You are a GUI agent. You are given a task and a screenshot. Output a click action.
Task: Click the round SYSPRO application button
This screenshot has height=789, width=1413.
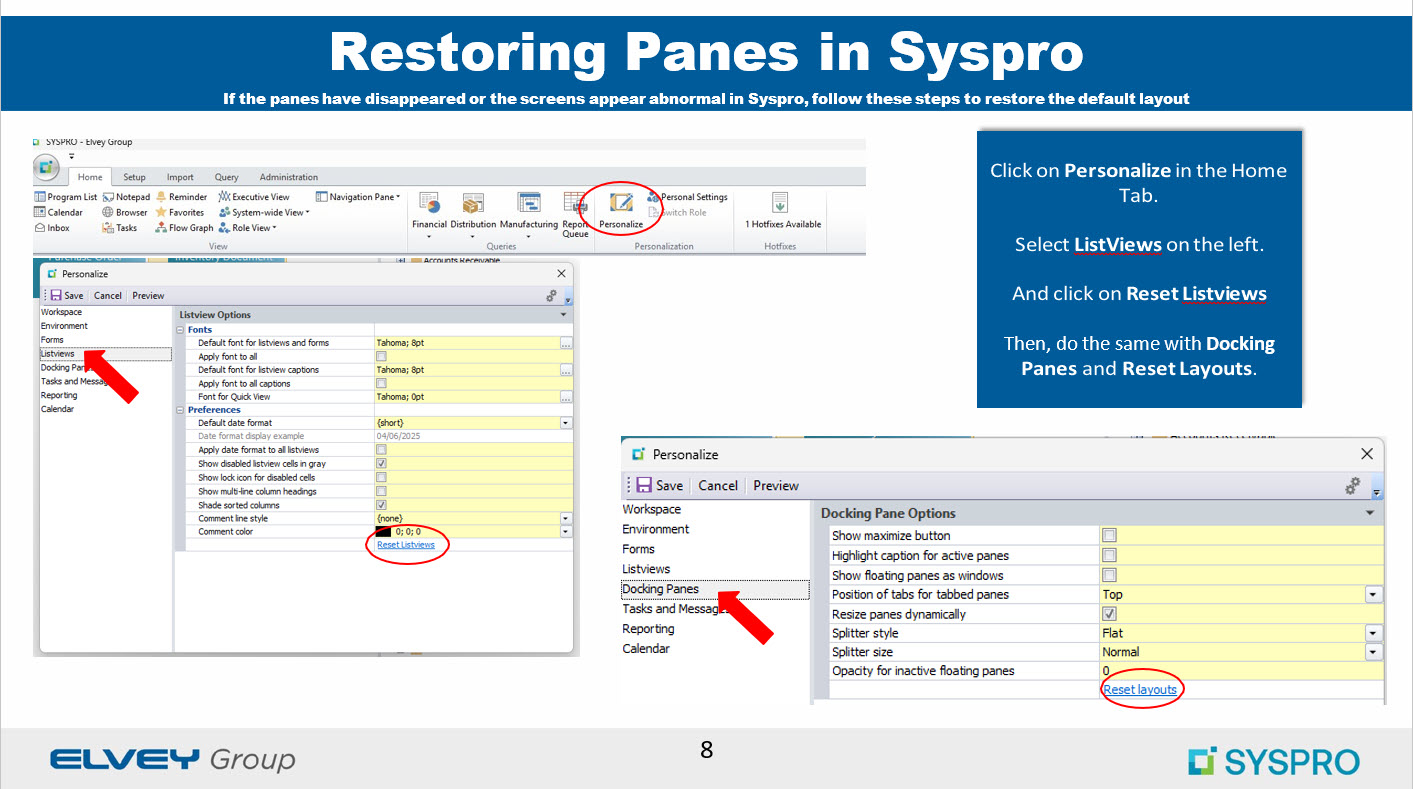point(47,165)
